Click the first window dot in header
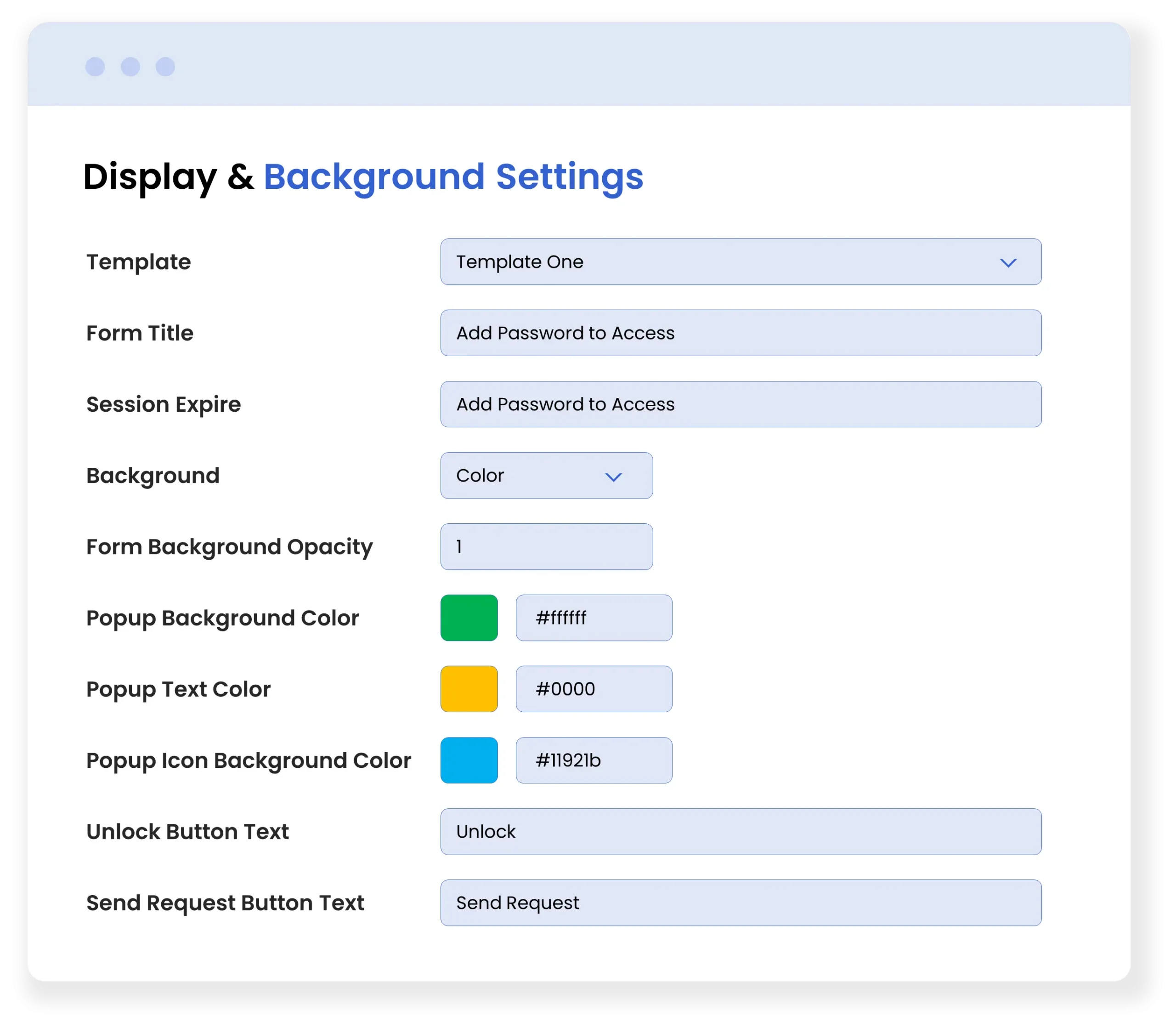The height and width of the screenshot is (1027, 1176). (x=95, y=67)
